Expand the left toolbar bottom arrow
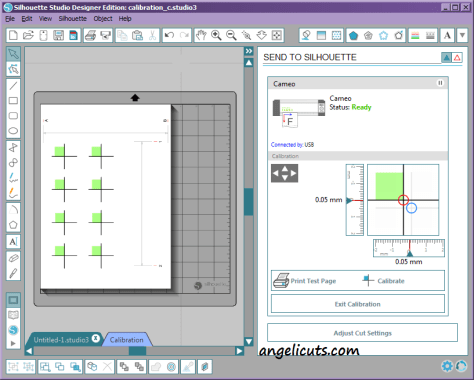Image resolution: width=474 pixels, height=380 pixels. (13, 343)
